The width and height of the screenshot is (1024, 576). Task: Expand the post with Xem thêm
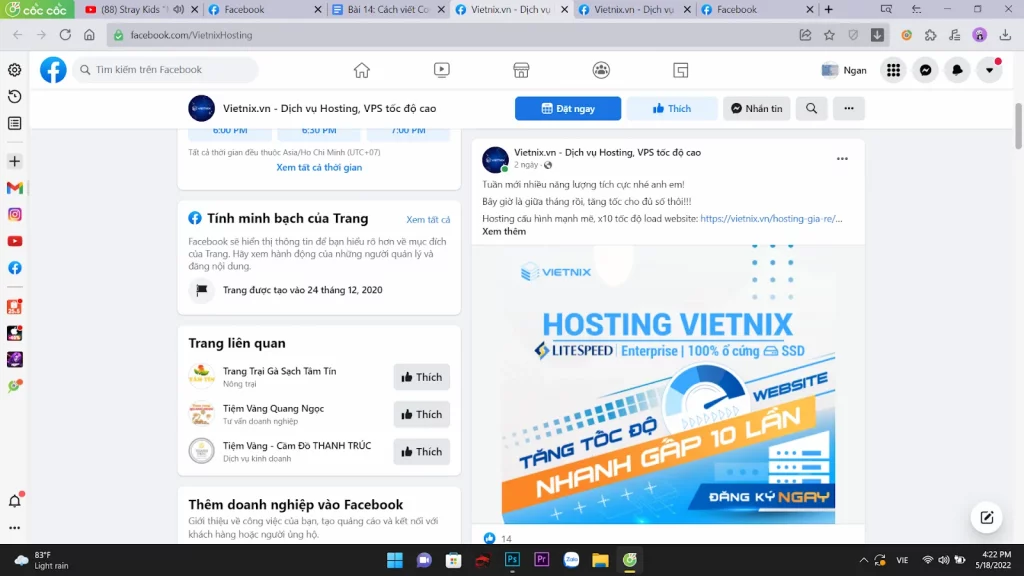[504, 231]
